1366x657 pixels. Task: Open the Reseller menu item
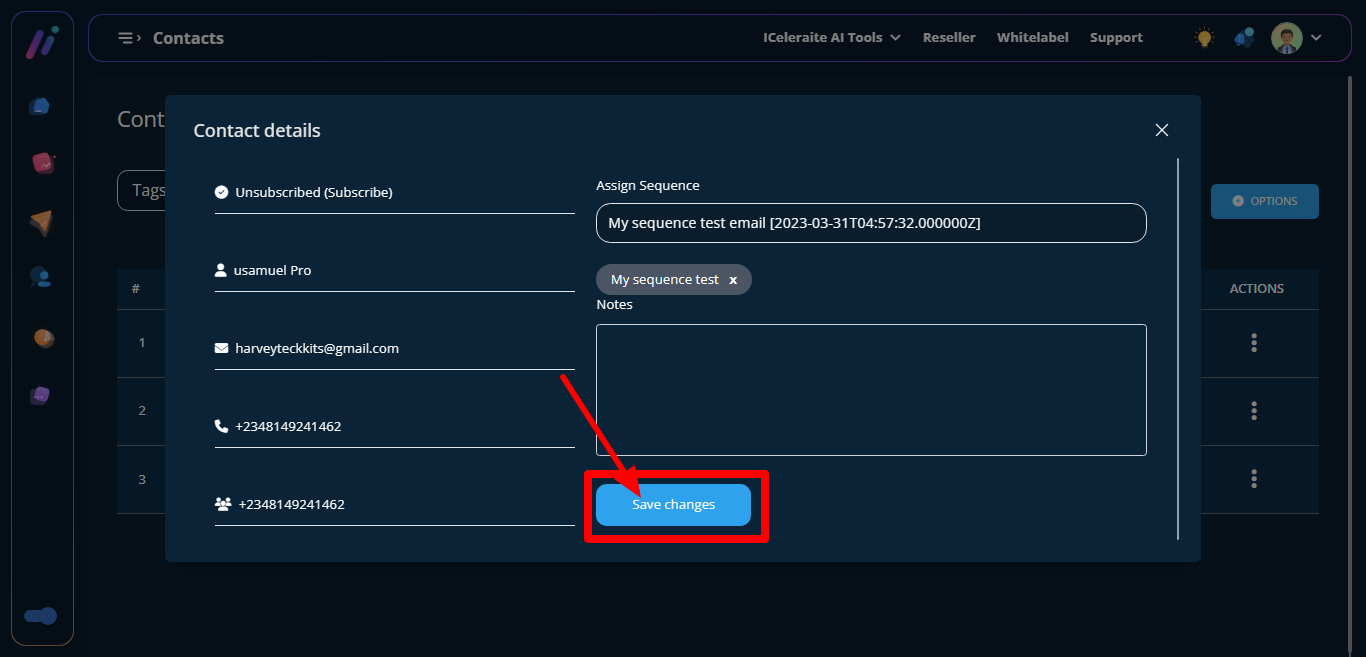pyautogui.click(x=948, y=38)
